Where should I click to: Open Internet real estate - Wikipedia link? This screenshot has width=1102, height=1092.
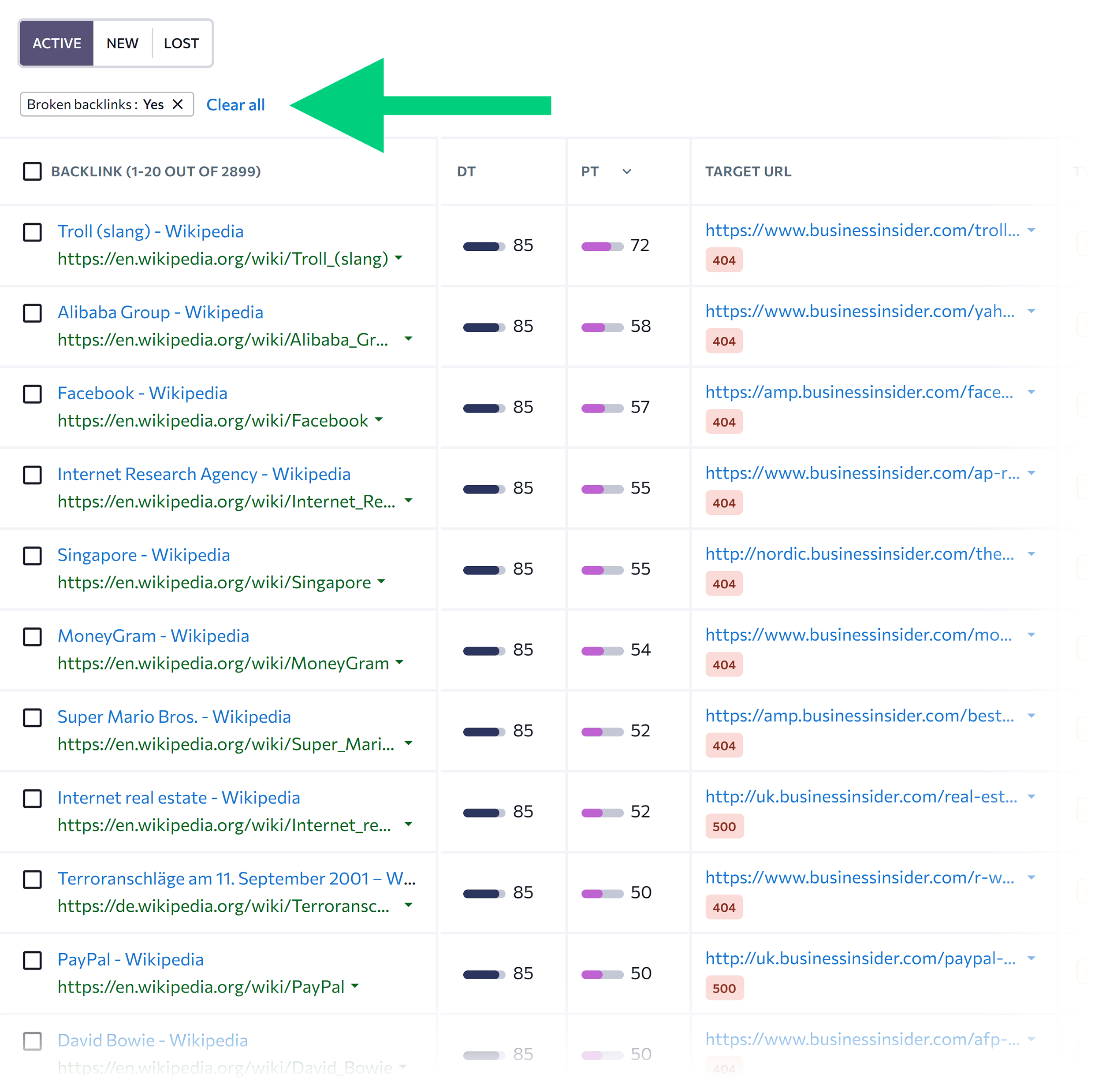(x=179, y=799)
